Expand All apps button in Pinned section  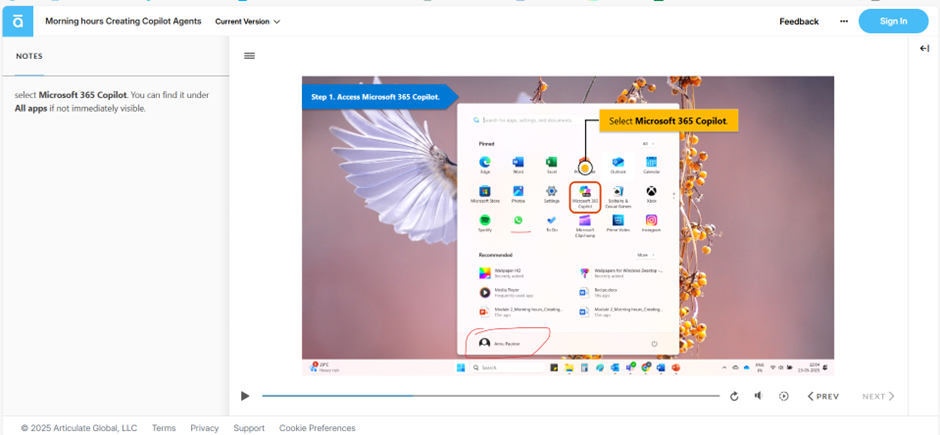tap(648, 144)
